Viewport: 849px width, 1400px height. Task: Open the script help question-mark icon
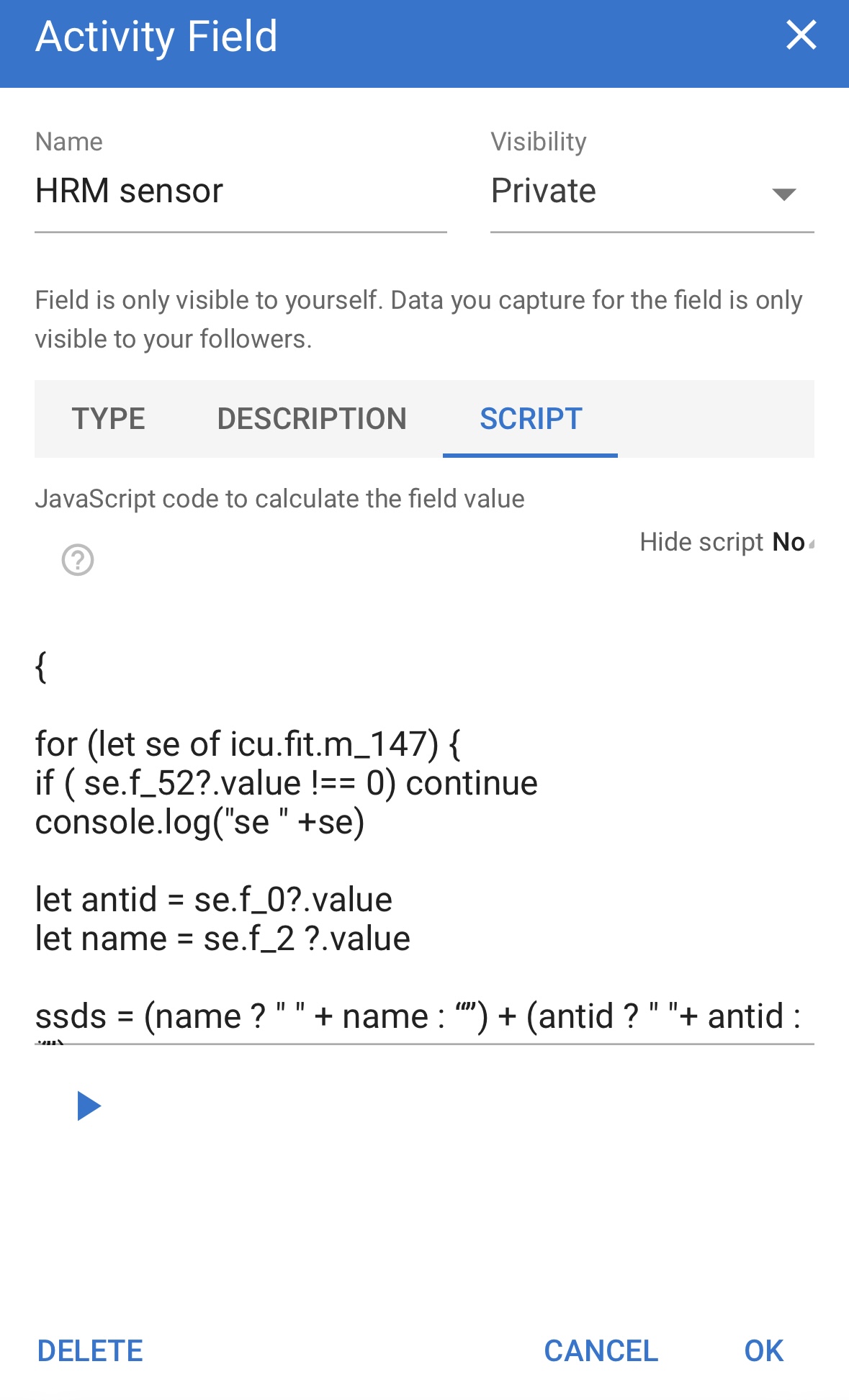tap(78, 560)
